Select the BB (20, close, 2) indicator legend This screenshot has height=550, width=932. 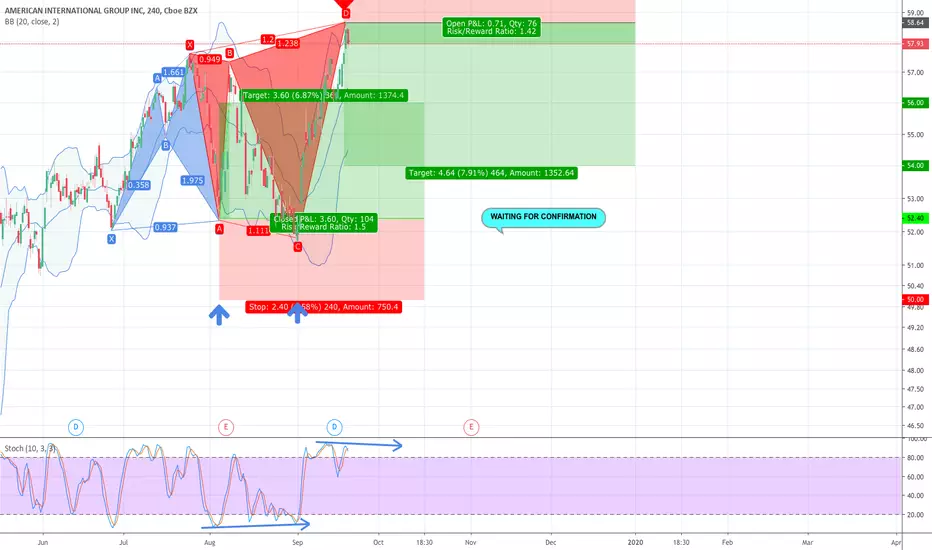[x=32, y=21]
